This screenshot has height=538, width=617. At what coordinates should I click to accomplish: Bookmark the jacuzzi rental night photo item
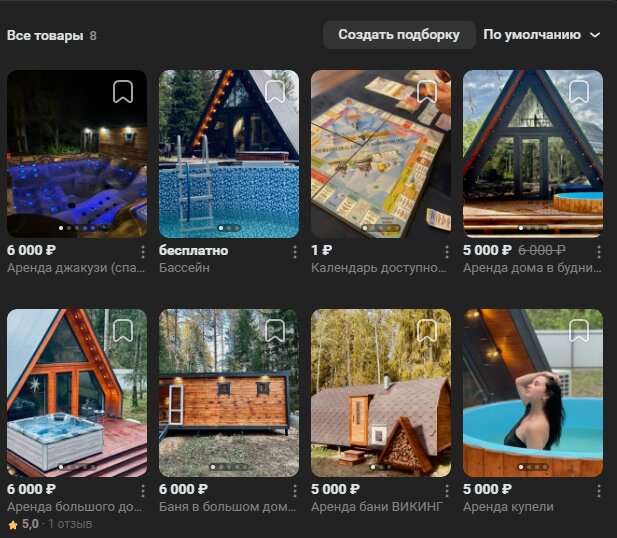[123, 91]
